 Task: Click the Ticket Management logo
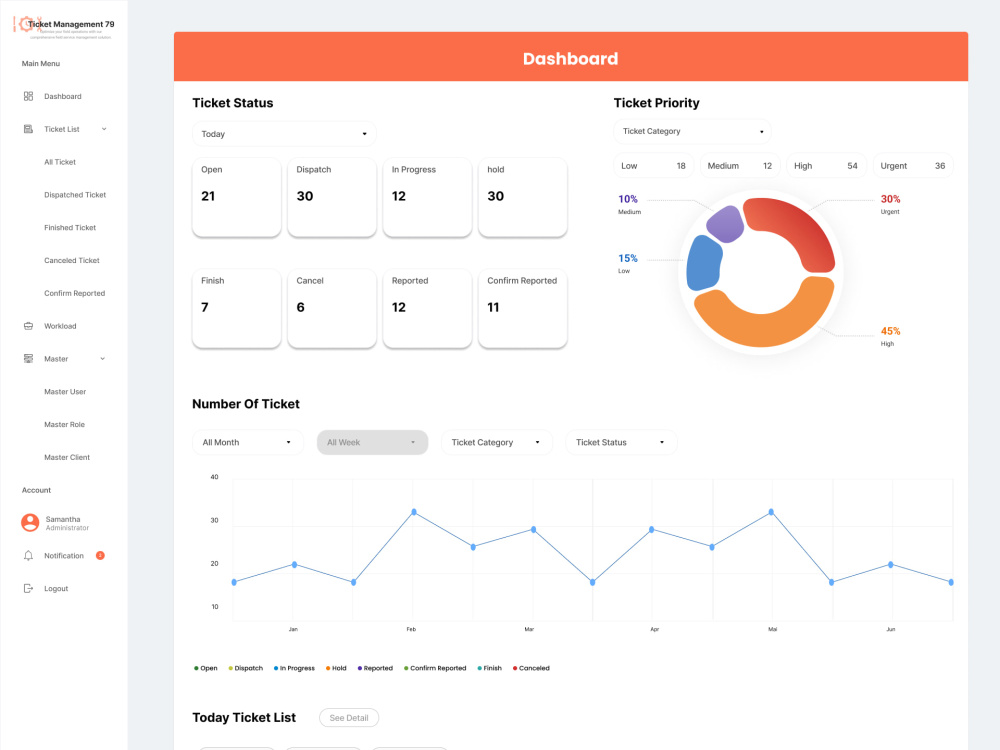(x=64, y=27)
